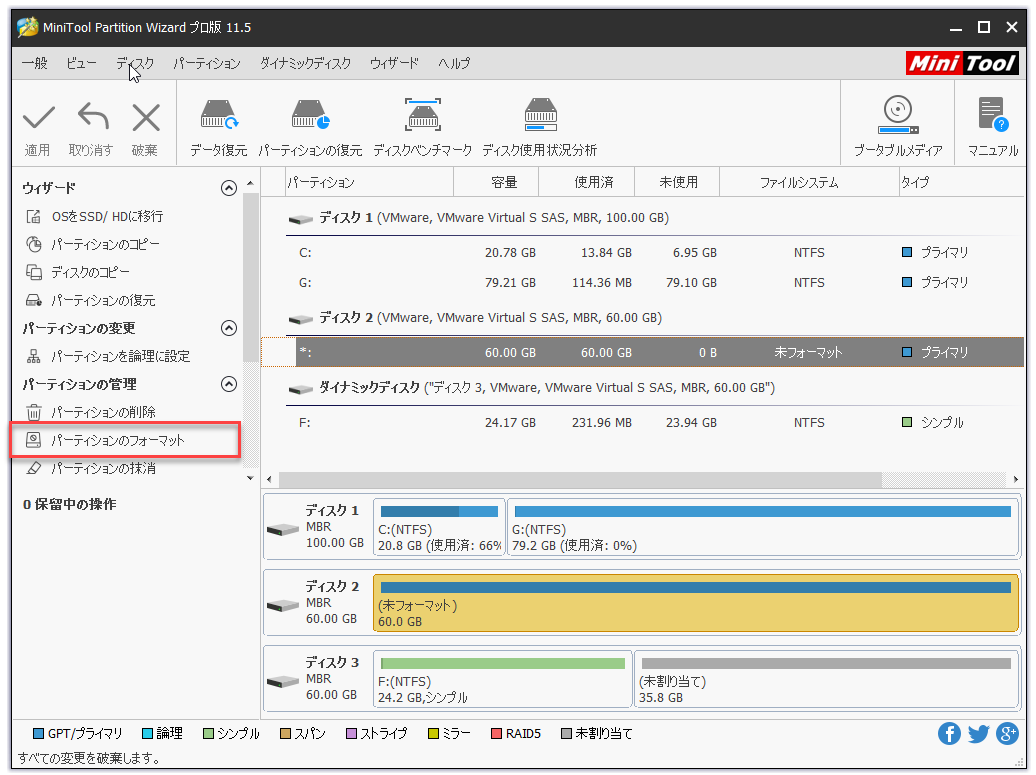The height and width of the screenshot is (775, 1036).
Task: Click the ブータブルメディア disc icon
Action: point(897,116)
